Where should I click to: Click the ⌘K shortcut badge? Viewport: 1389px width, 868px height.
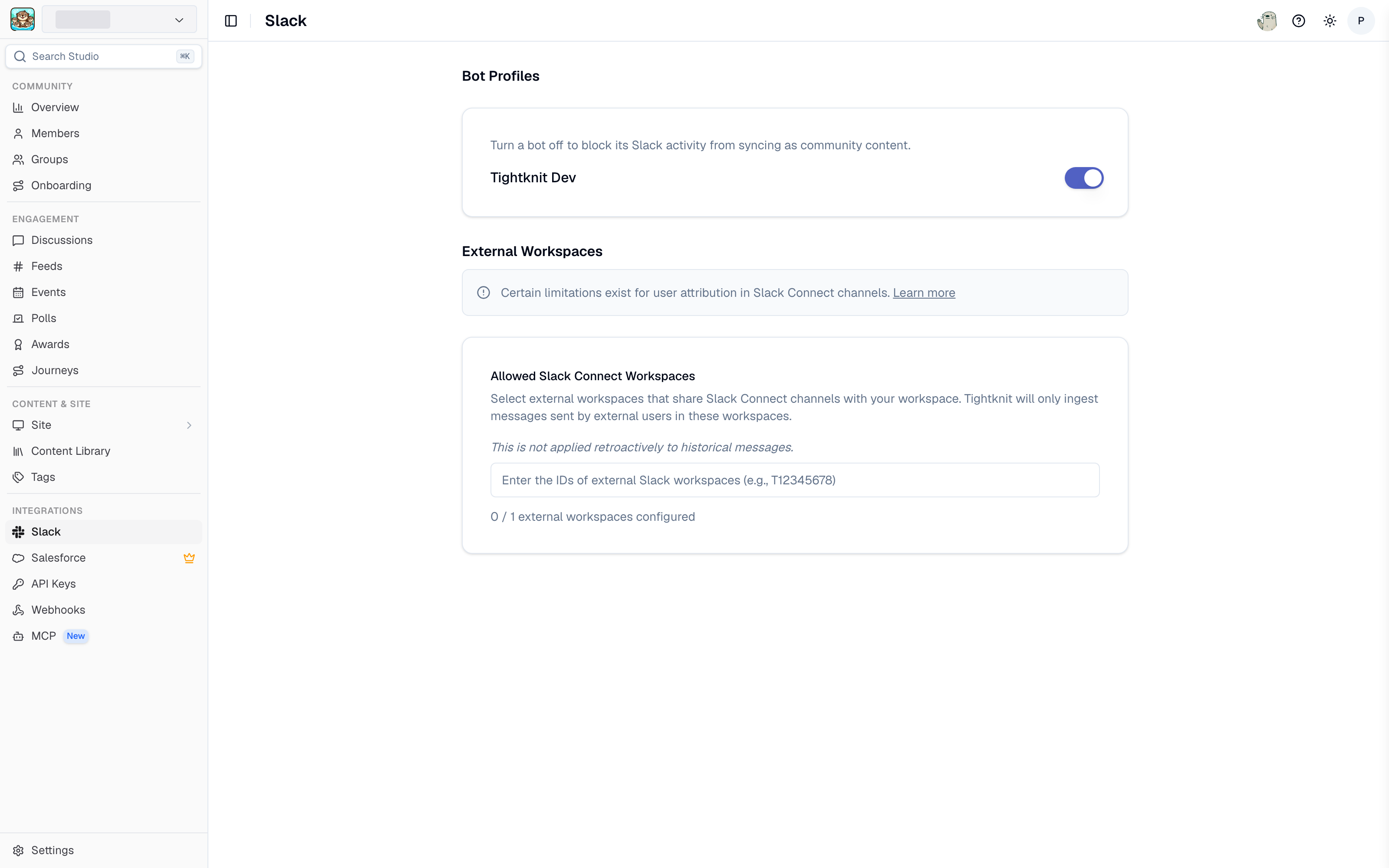tap(185, 56)
